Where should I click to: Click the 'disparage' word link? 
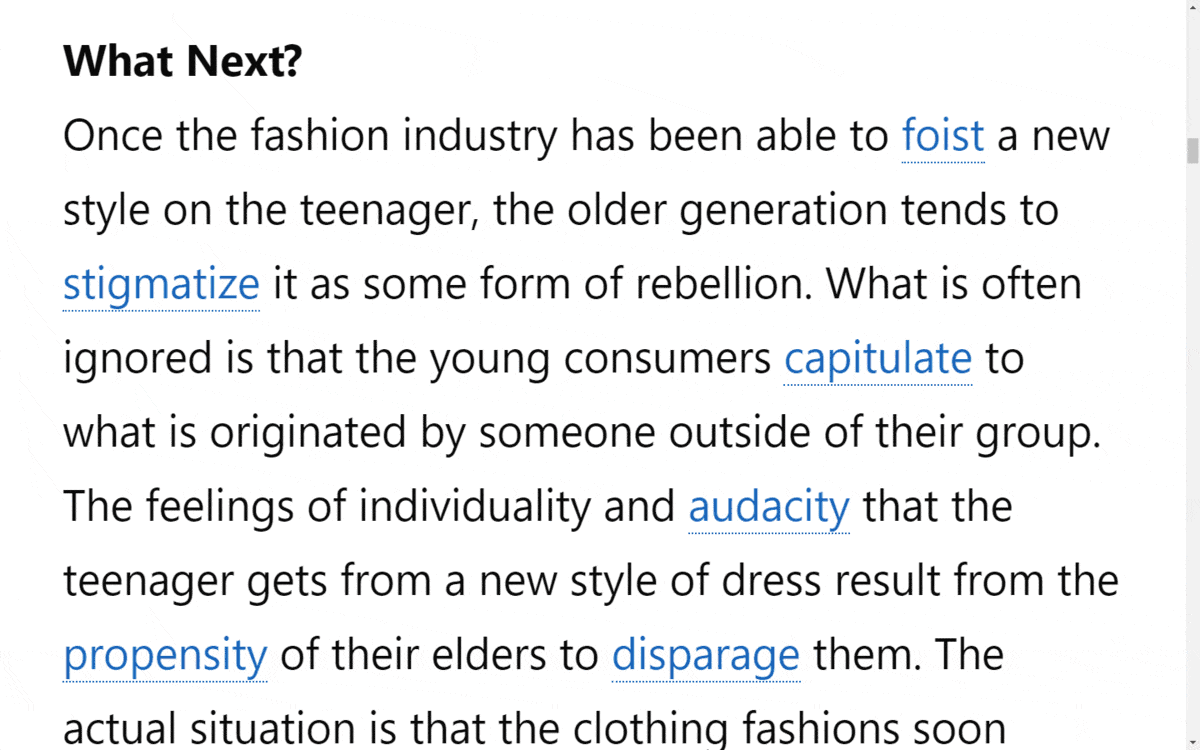coord(706,656)
